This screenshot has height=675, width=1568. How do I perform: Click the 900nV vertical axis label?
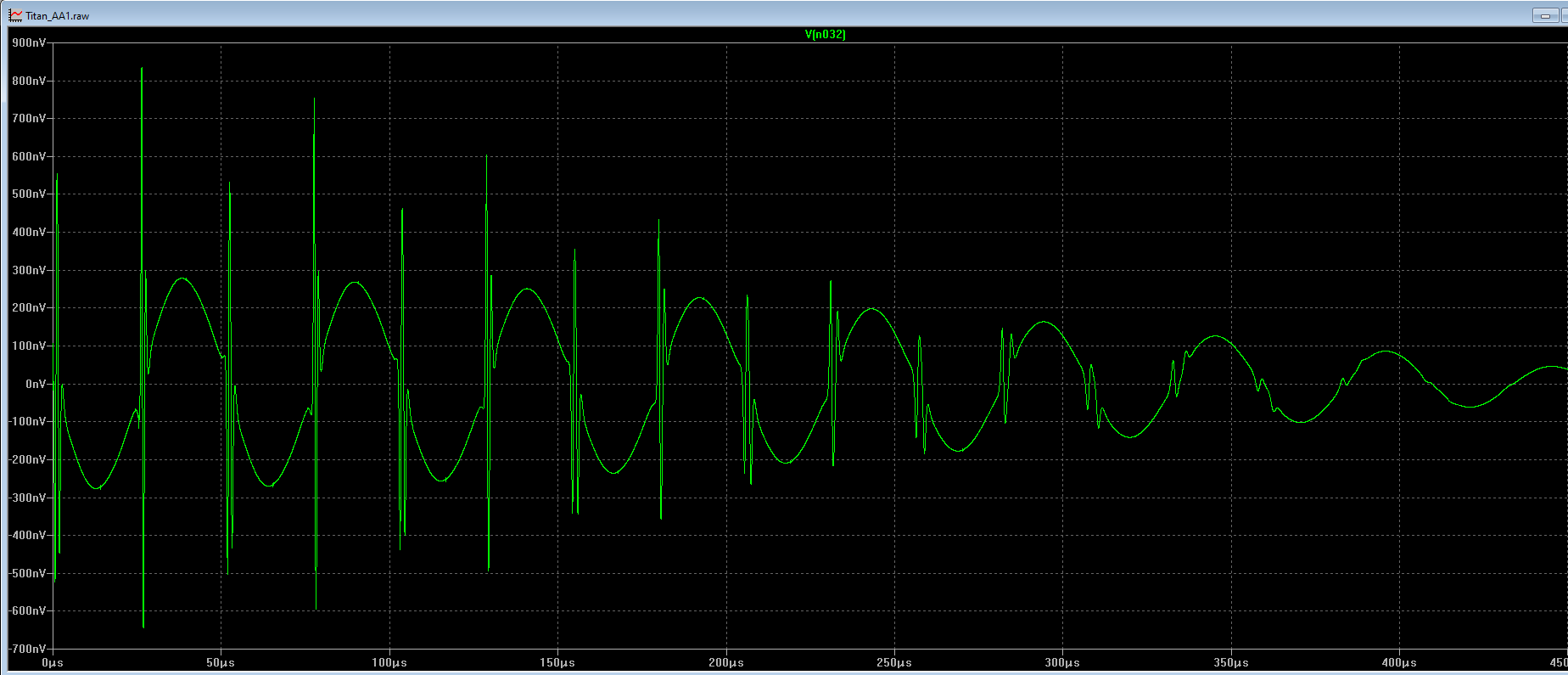[x=30, y=42]
